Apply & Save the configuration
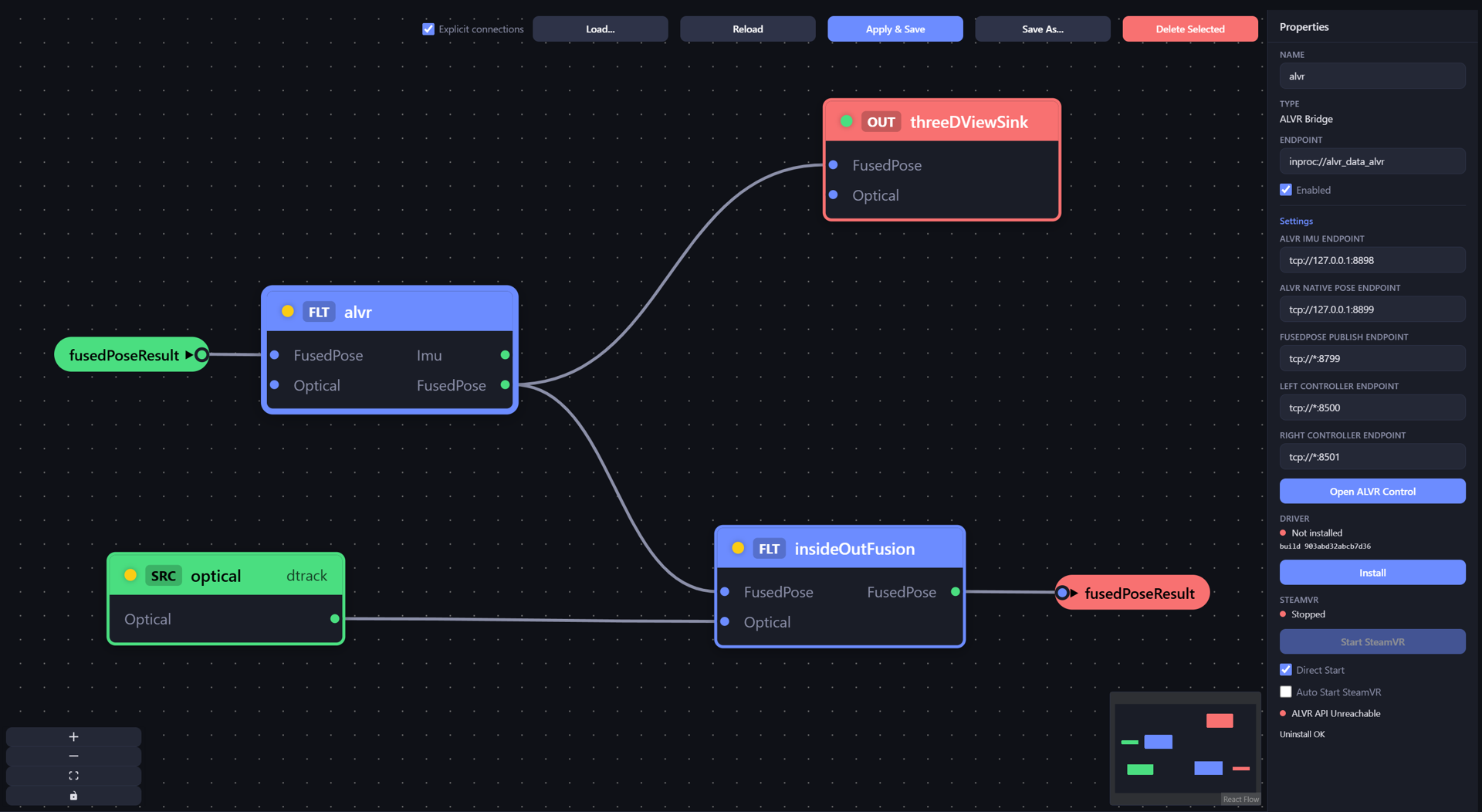 point(895,29)
